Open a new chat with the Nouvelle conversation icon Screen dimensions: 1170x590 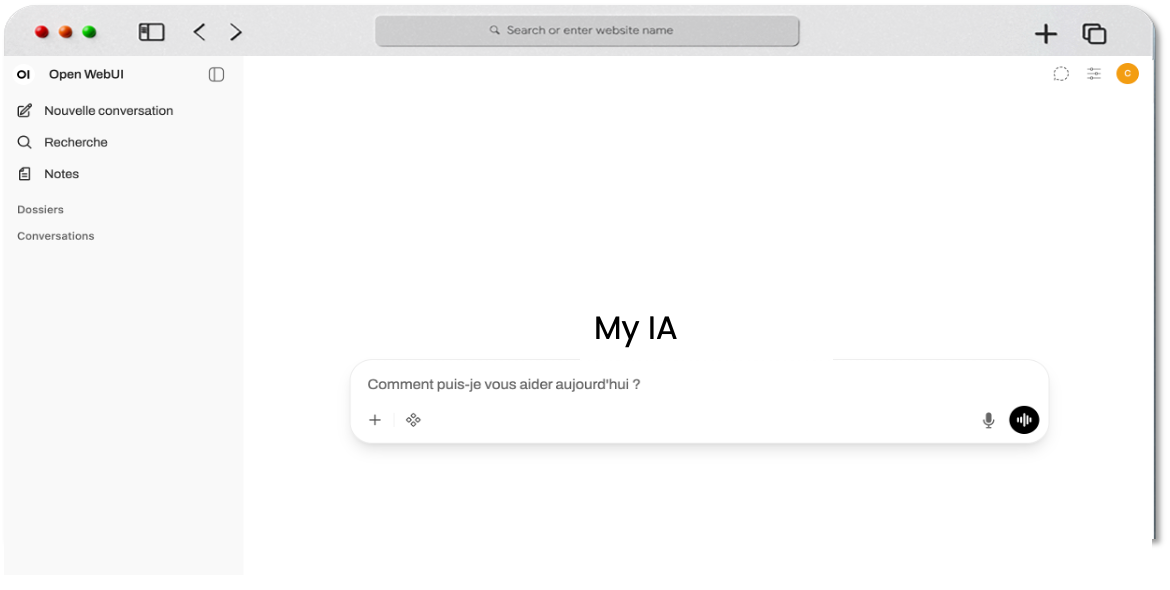click(24, 110)
